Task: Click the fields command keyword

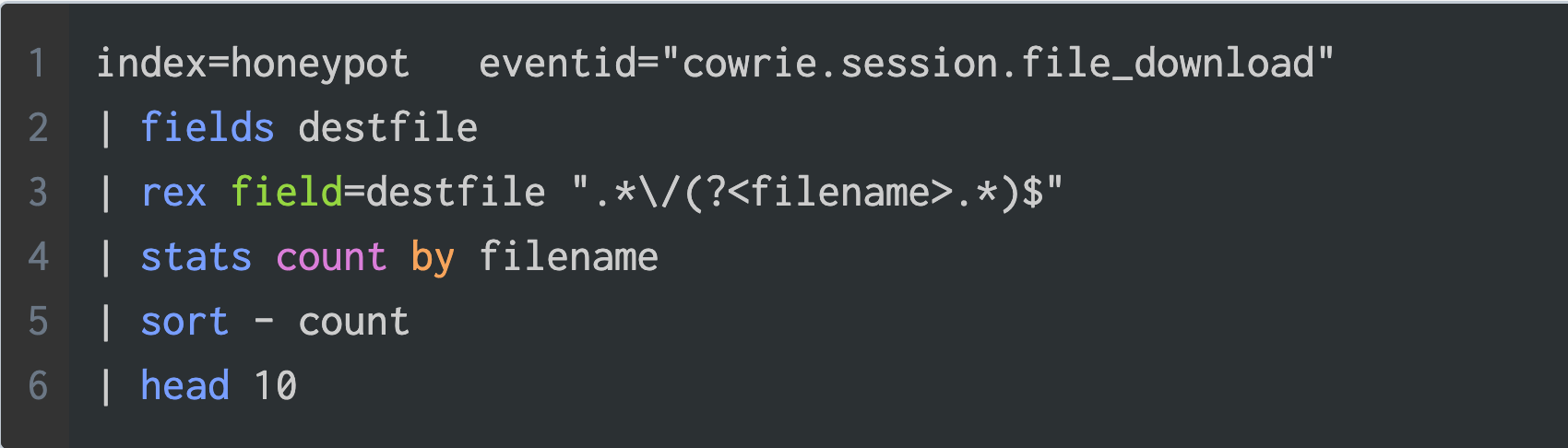Action: pyautogui.click(x=207, y=128)
